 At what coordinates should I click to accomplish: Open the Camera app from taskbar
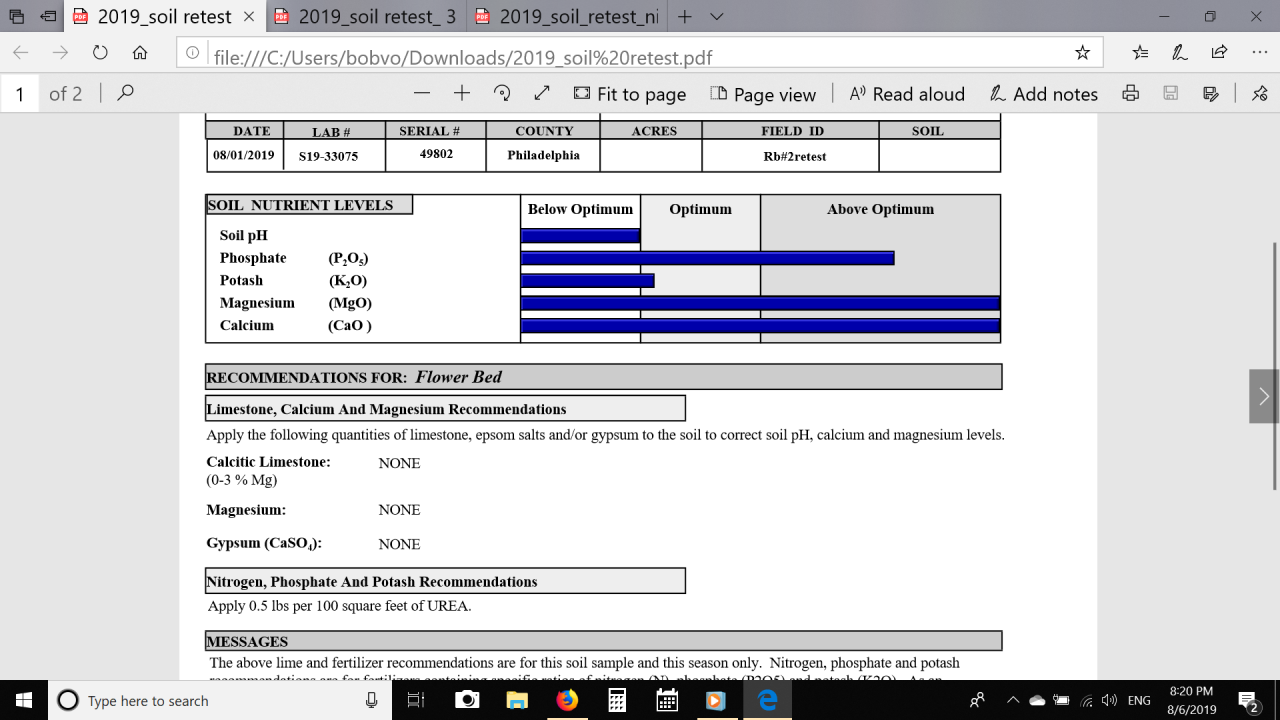(465, 701)
